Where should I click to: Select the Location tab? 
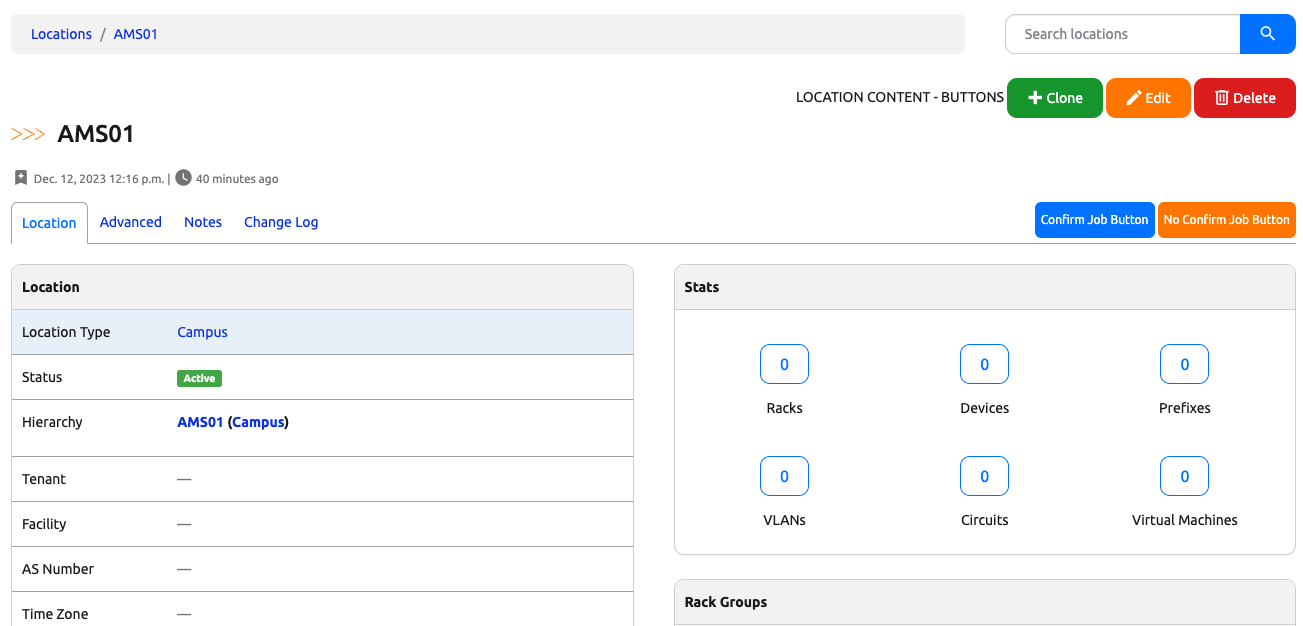coord(49,222)
